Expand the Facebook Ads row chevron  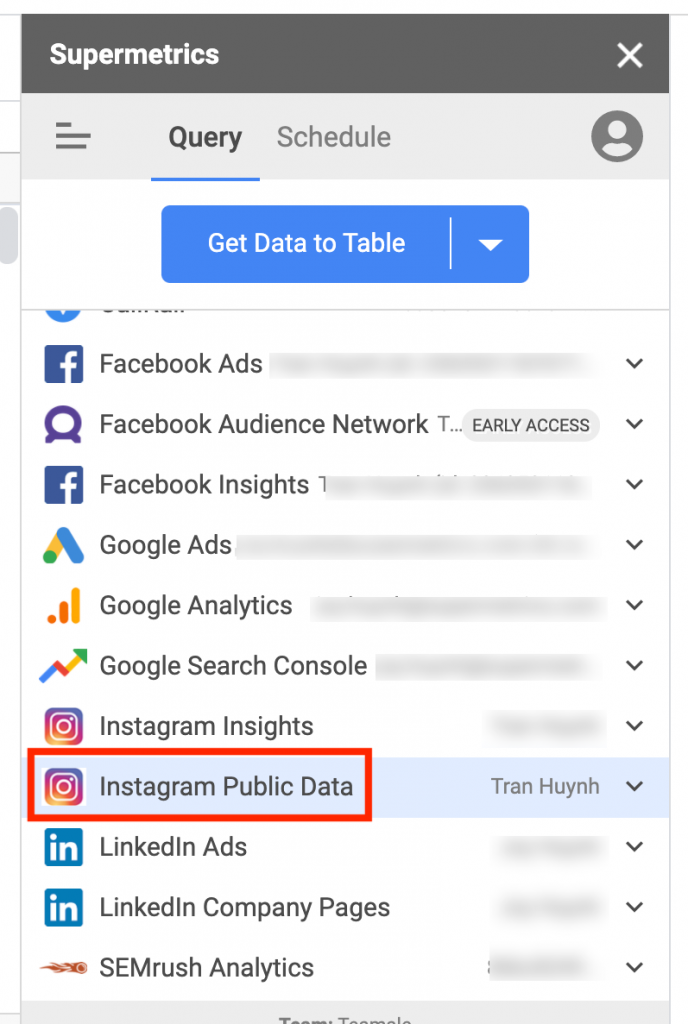pyautogui.click(x=634, y=364)
